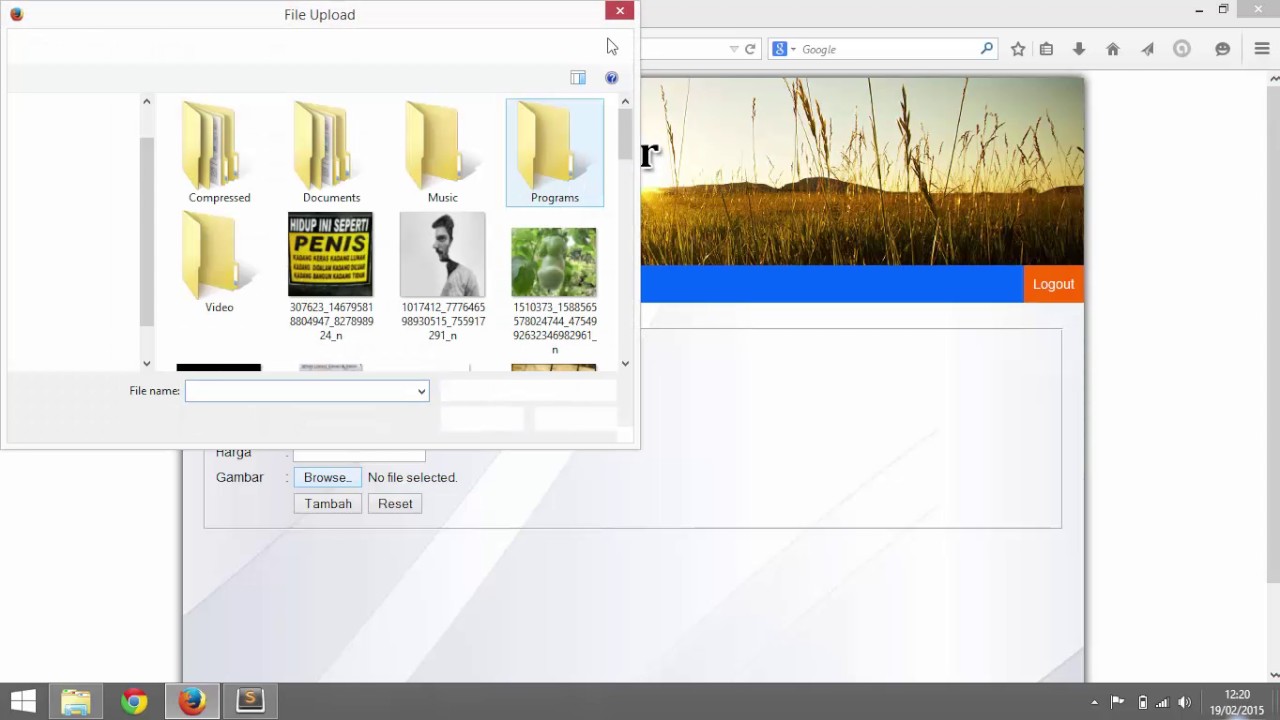The height and width of the screenshot is (720, 1280).
Task: Launch Sublime Text from the taskbar
Action: [x=250, y=701]
